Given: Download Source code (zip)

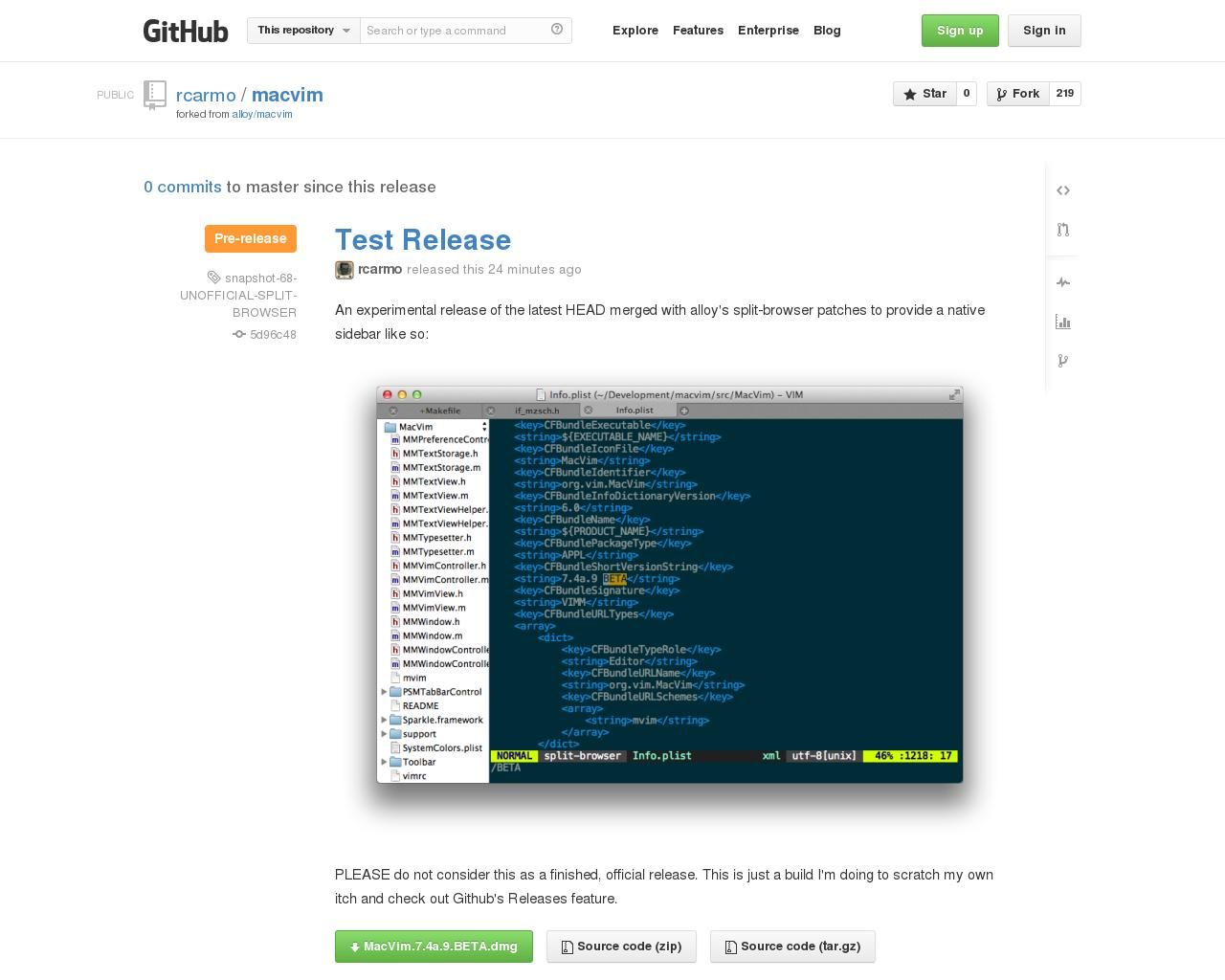Looking at the screenshot, I should (621, 947).
